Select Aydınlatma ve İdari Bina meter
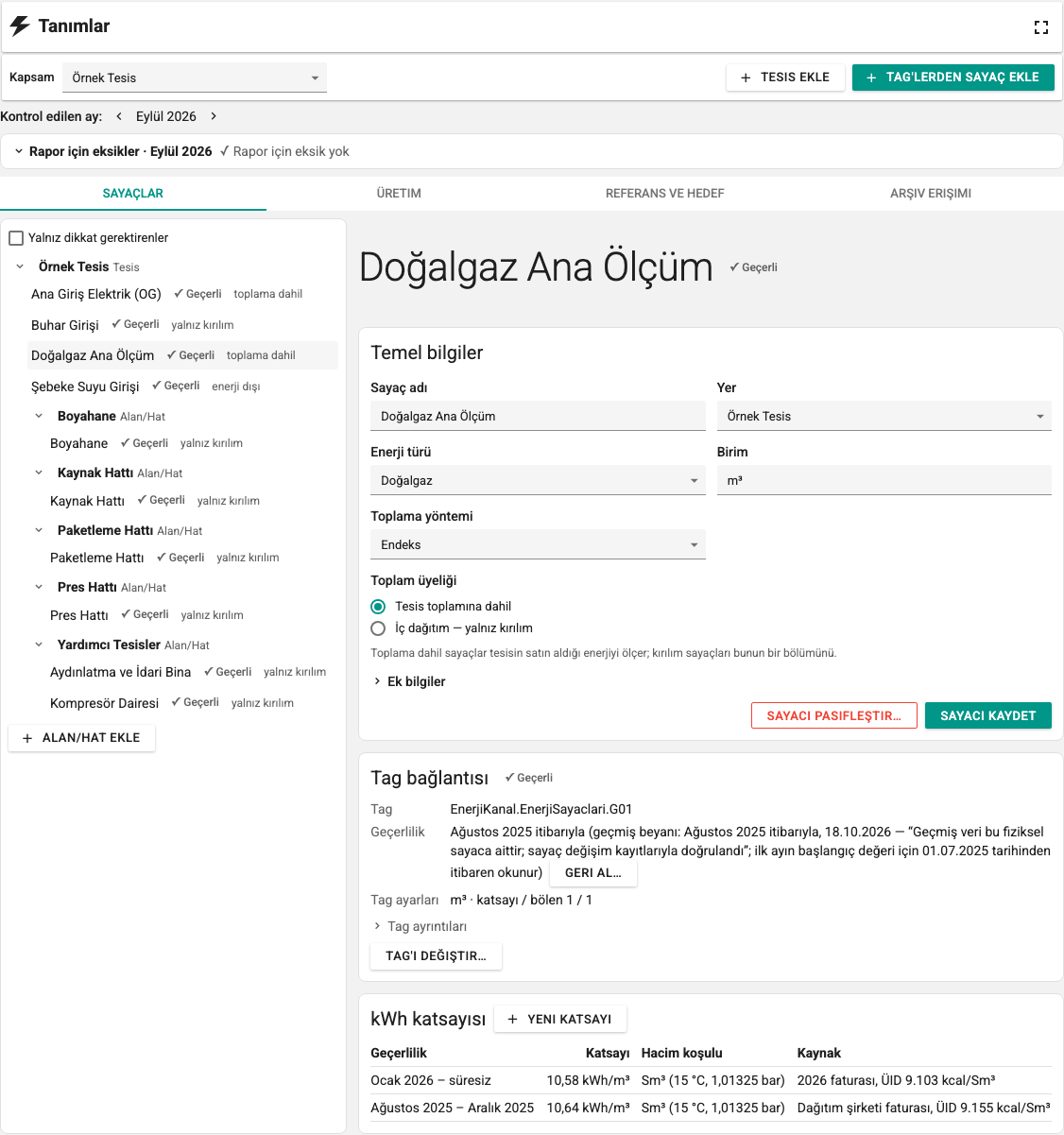 192,672
